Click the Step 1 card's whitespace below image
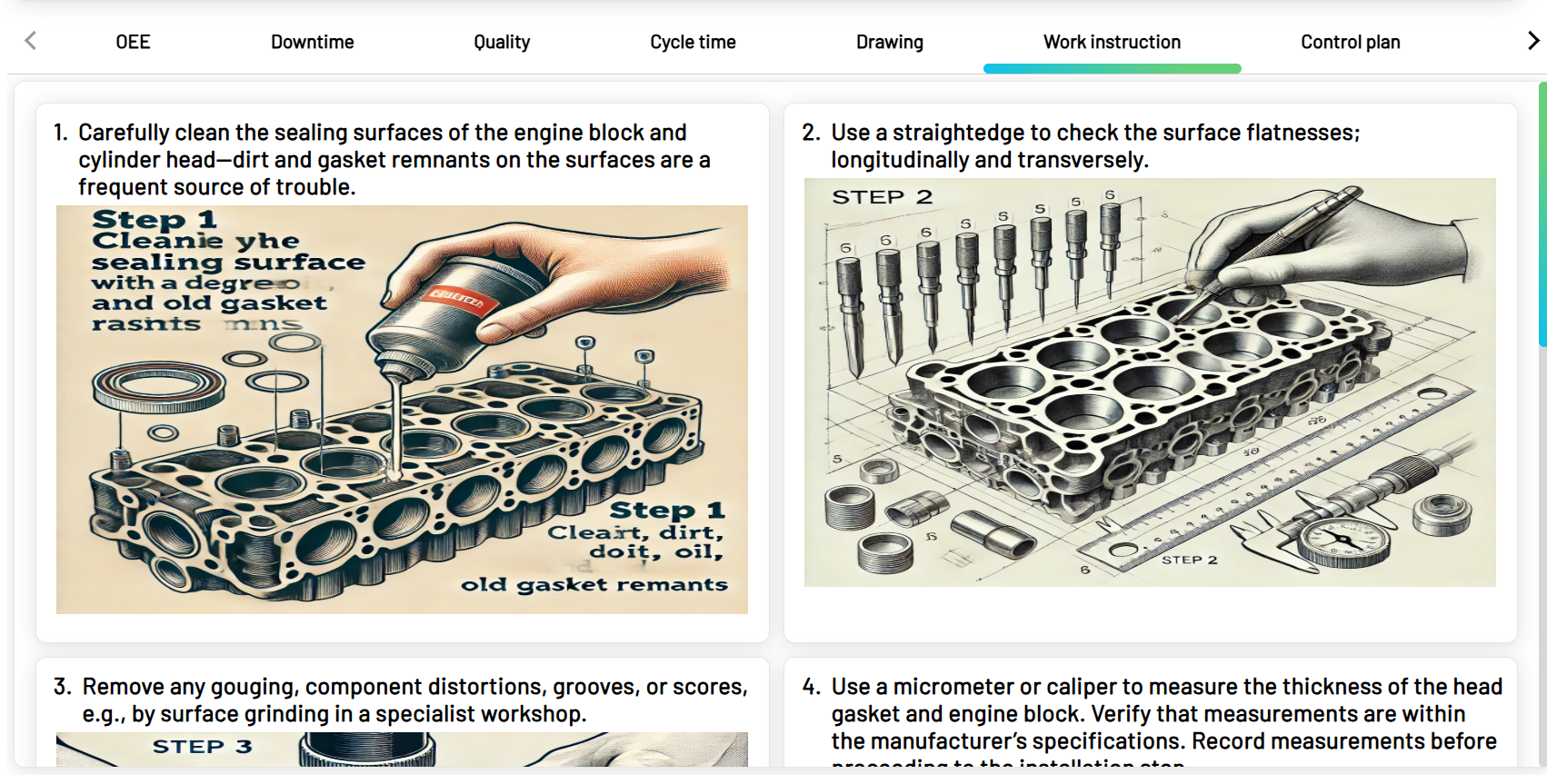 pos(402,628)
